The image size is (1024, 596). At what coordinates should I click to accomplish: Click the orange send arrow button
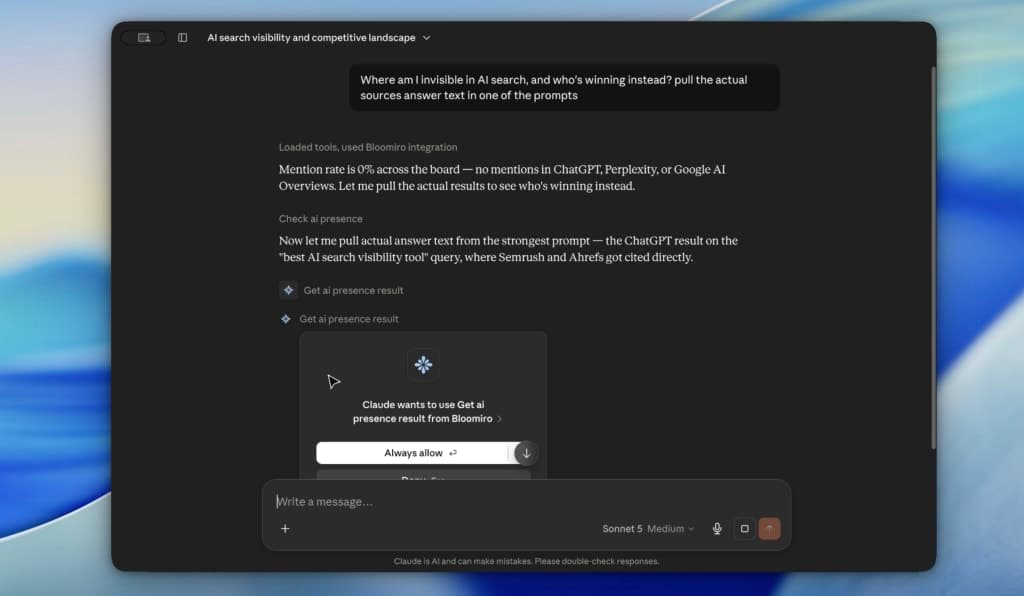(x=769, y=529)
